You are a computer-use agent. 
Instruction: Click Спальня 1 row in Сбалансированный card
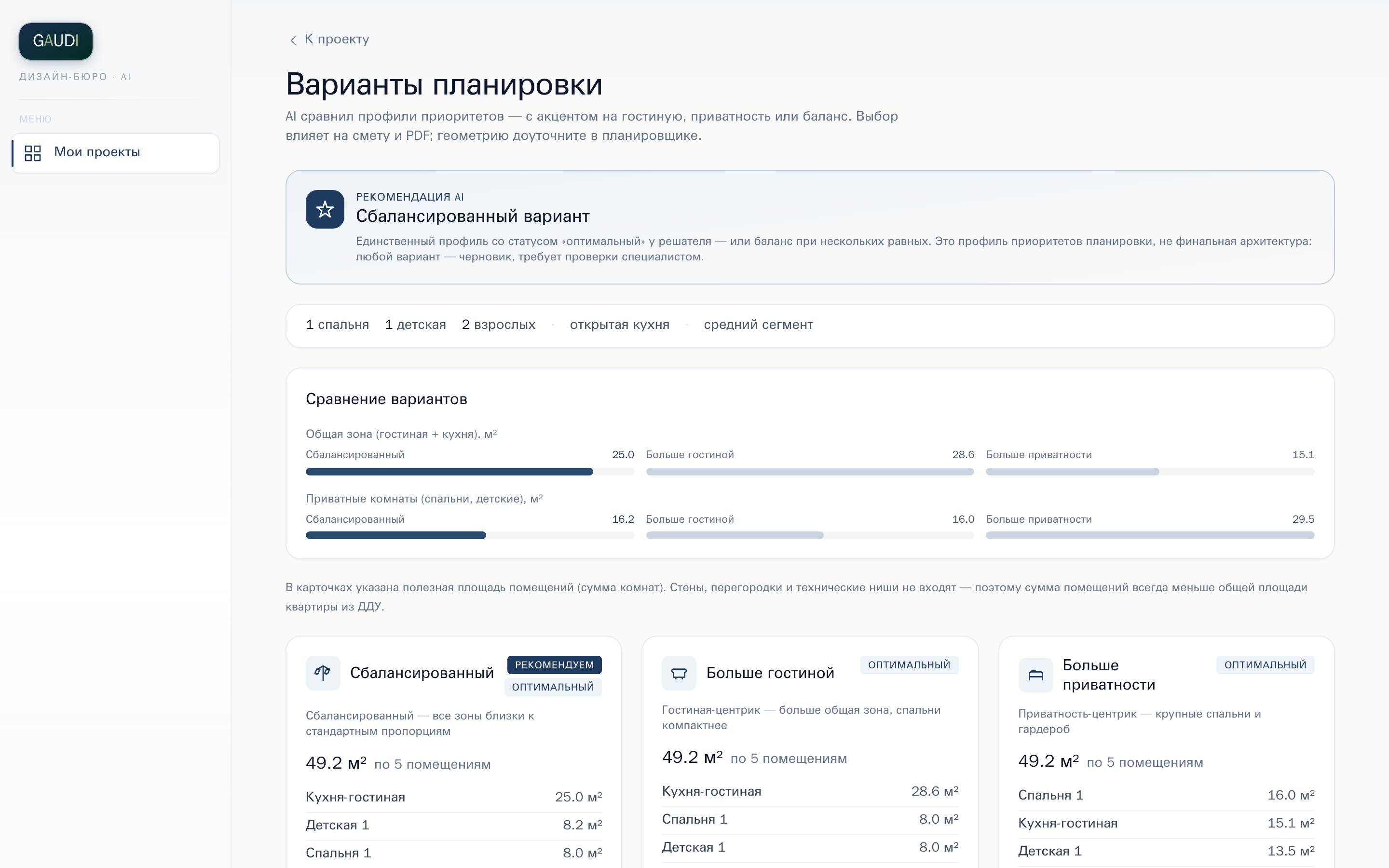coord(453,853)
